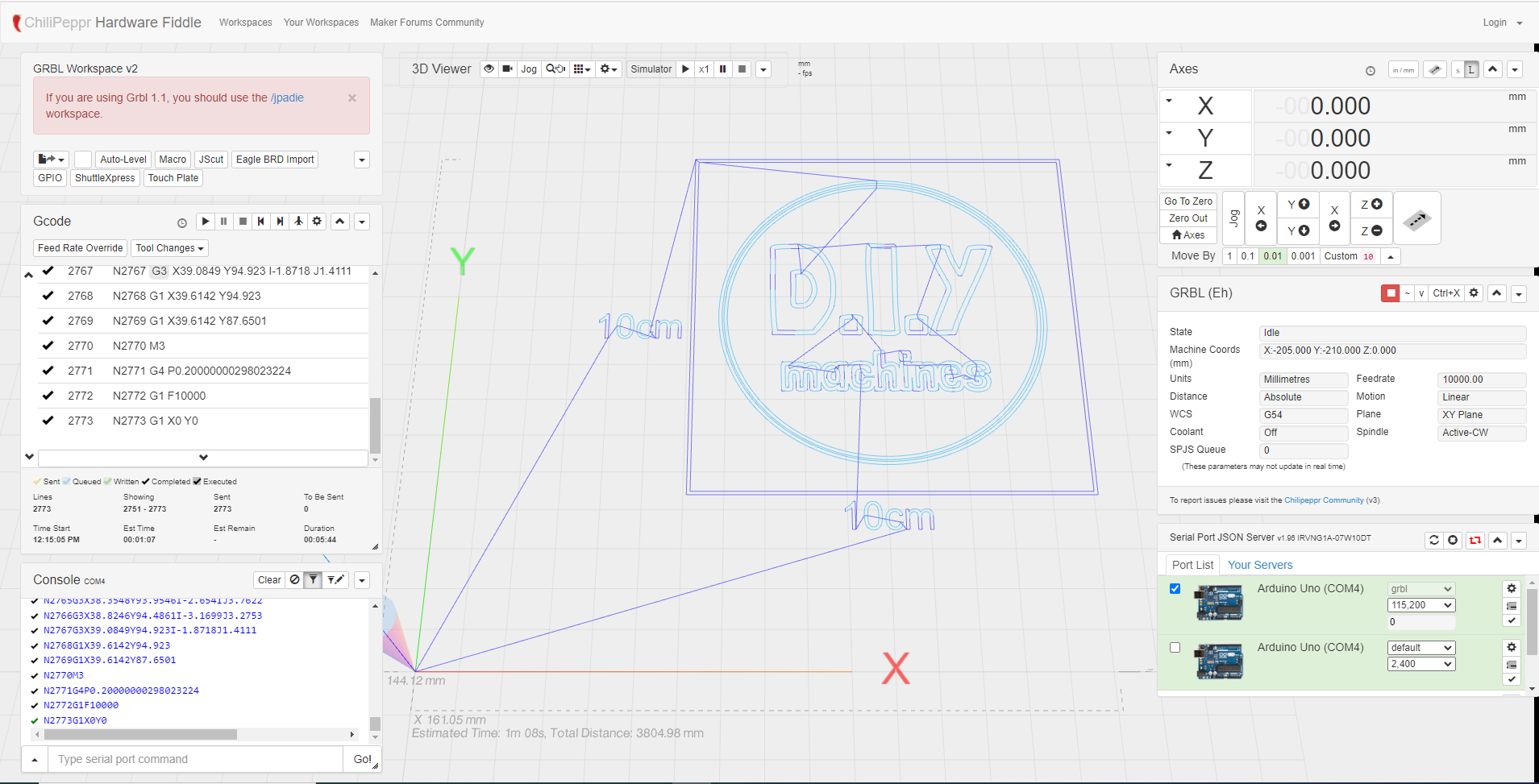
Task: Refresh the Serial Port JSON Server port list
Action: click(1434, 540)
